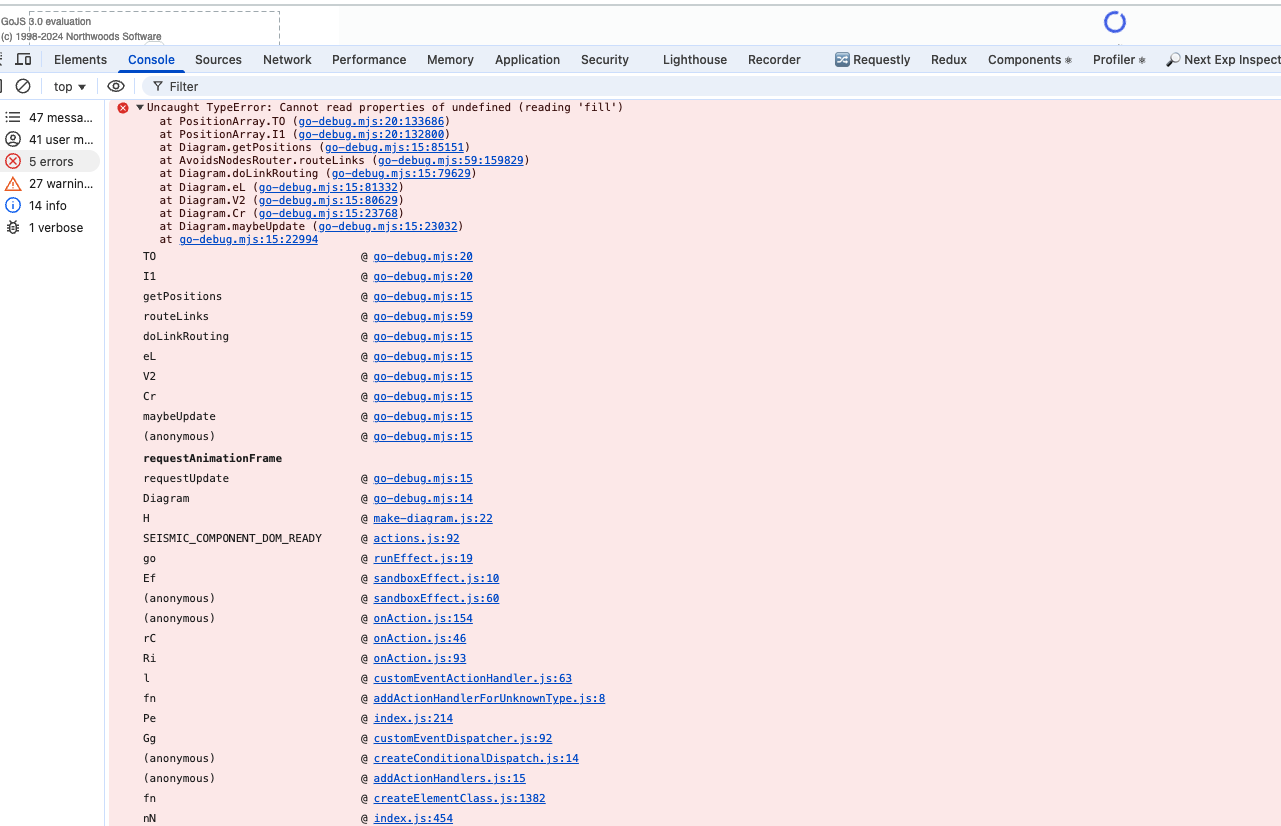
Task: Switch to the React Components tab
Action: coord(1029,60)
